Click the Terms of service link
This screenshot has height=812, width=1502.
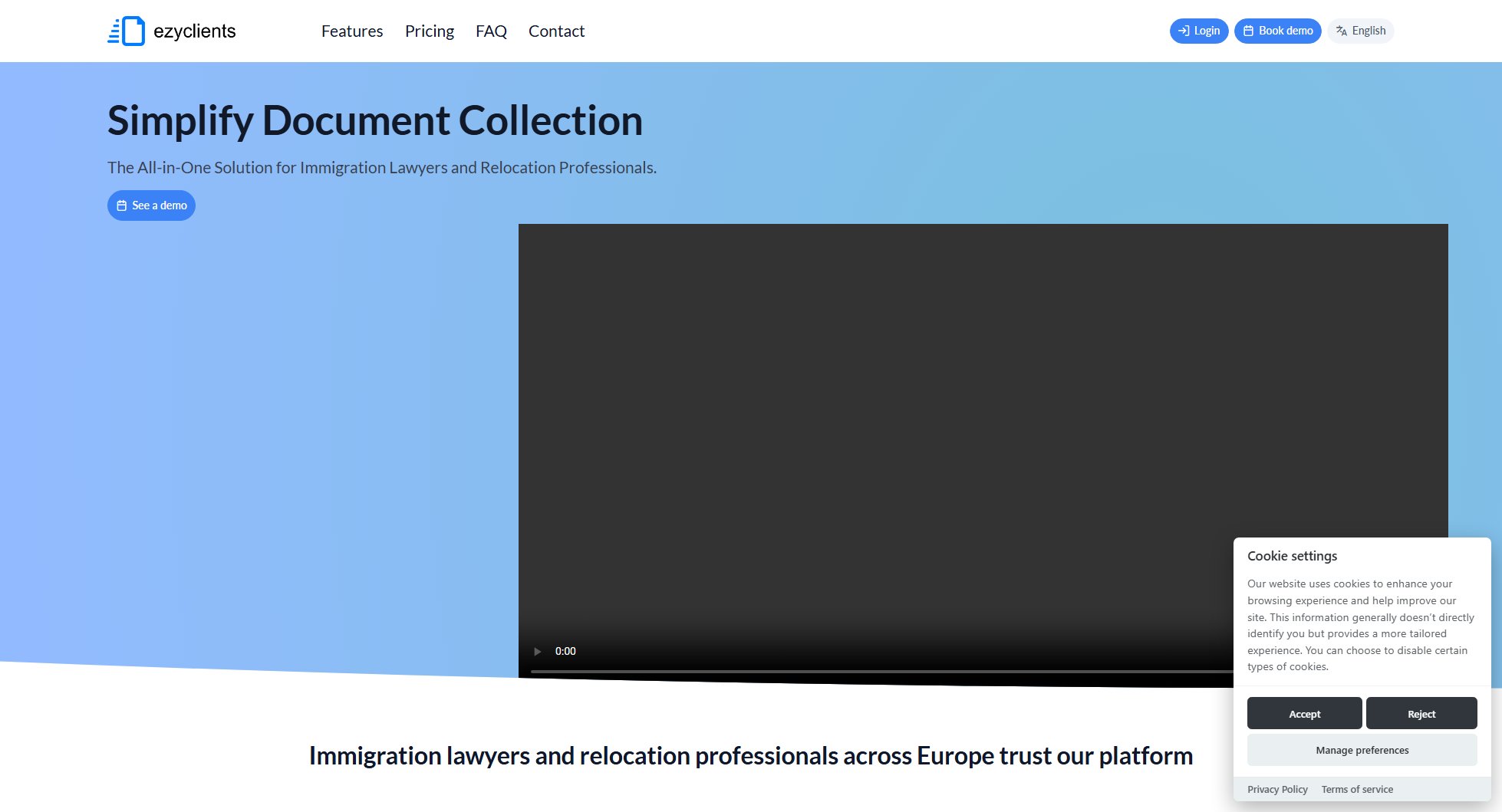(x=1356, y=789)
